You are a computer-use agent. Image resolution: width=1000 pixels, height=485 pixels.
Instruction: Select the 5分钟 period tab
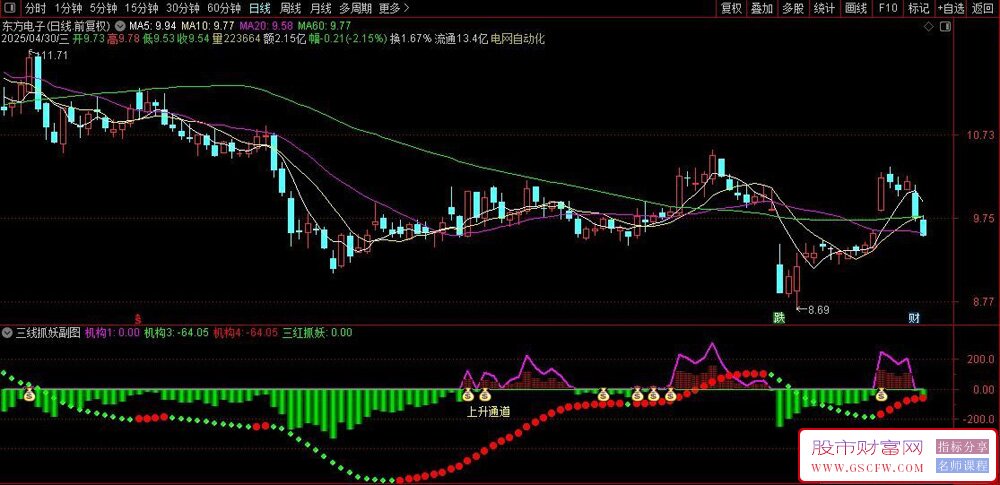click(103, 8)
